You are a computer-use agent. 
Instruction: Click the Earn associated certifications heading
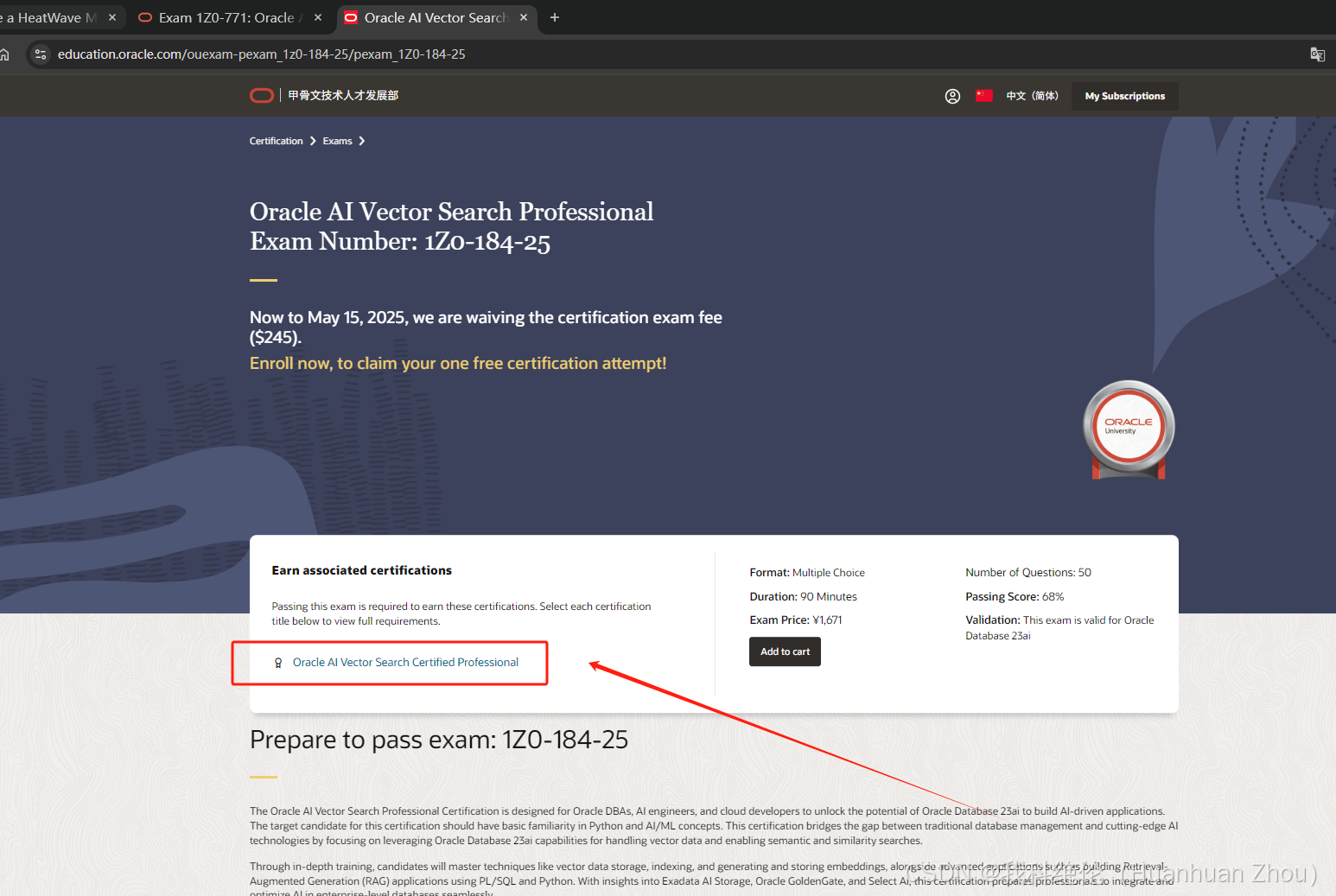[362, 570]
